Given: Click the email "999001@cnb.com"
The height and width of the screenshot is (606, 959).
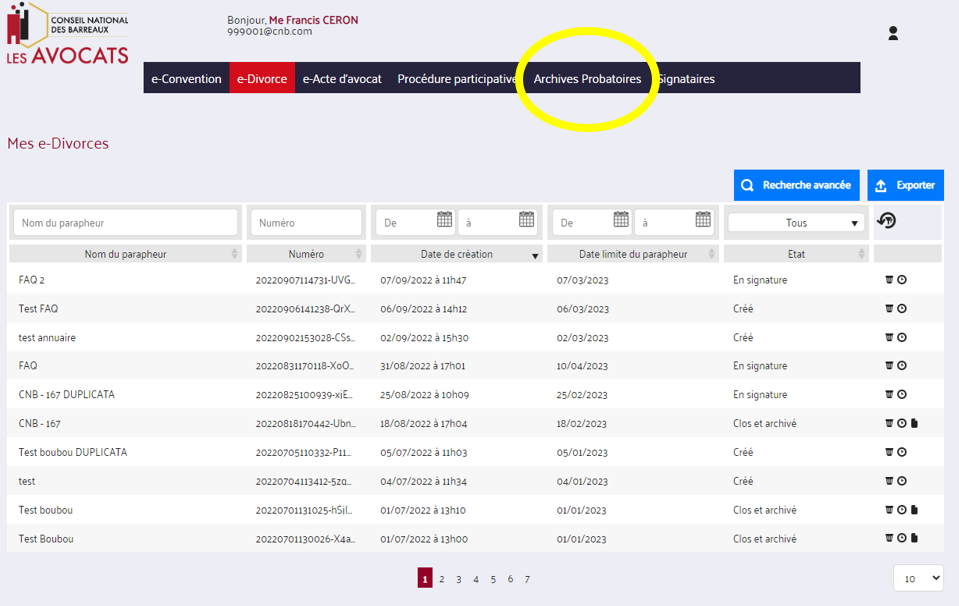Looking at the screenshot, I should pos(269,31).
